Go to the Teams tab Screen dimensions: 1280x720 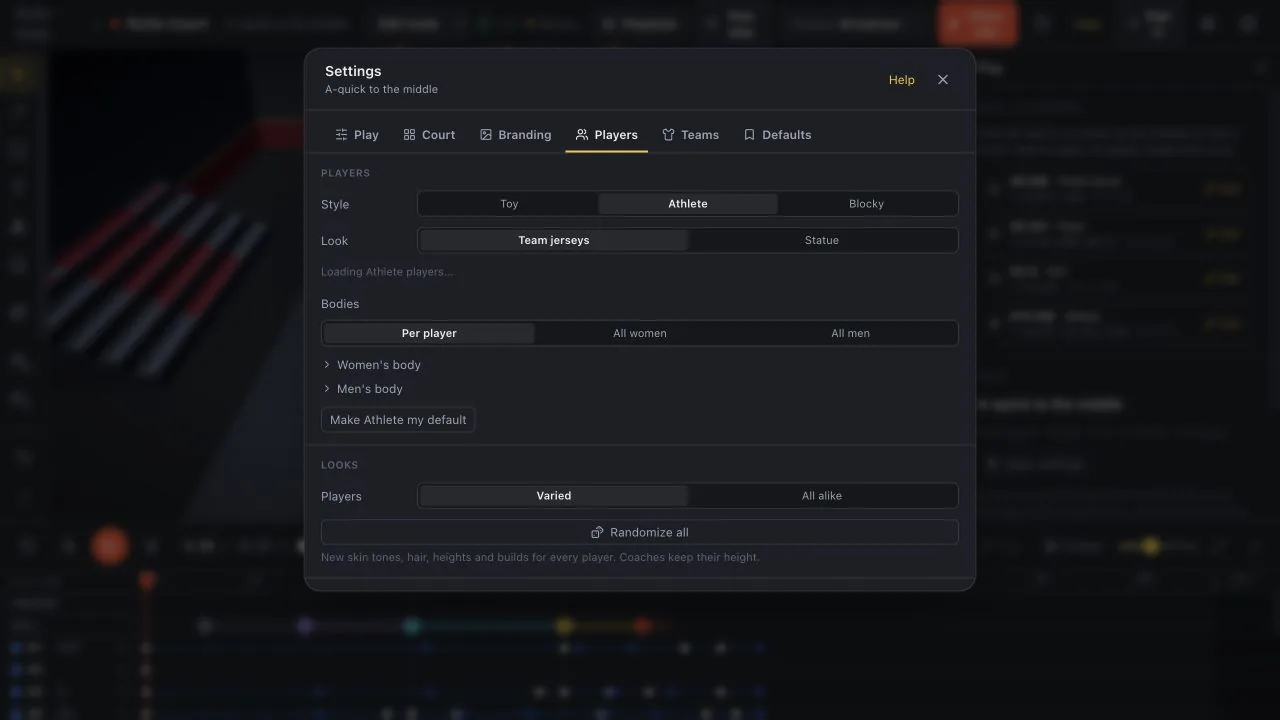tap(690, 135)
